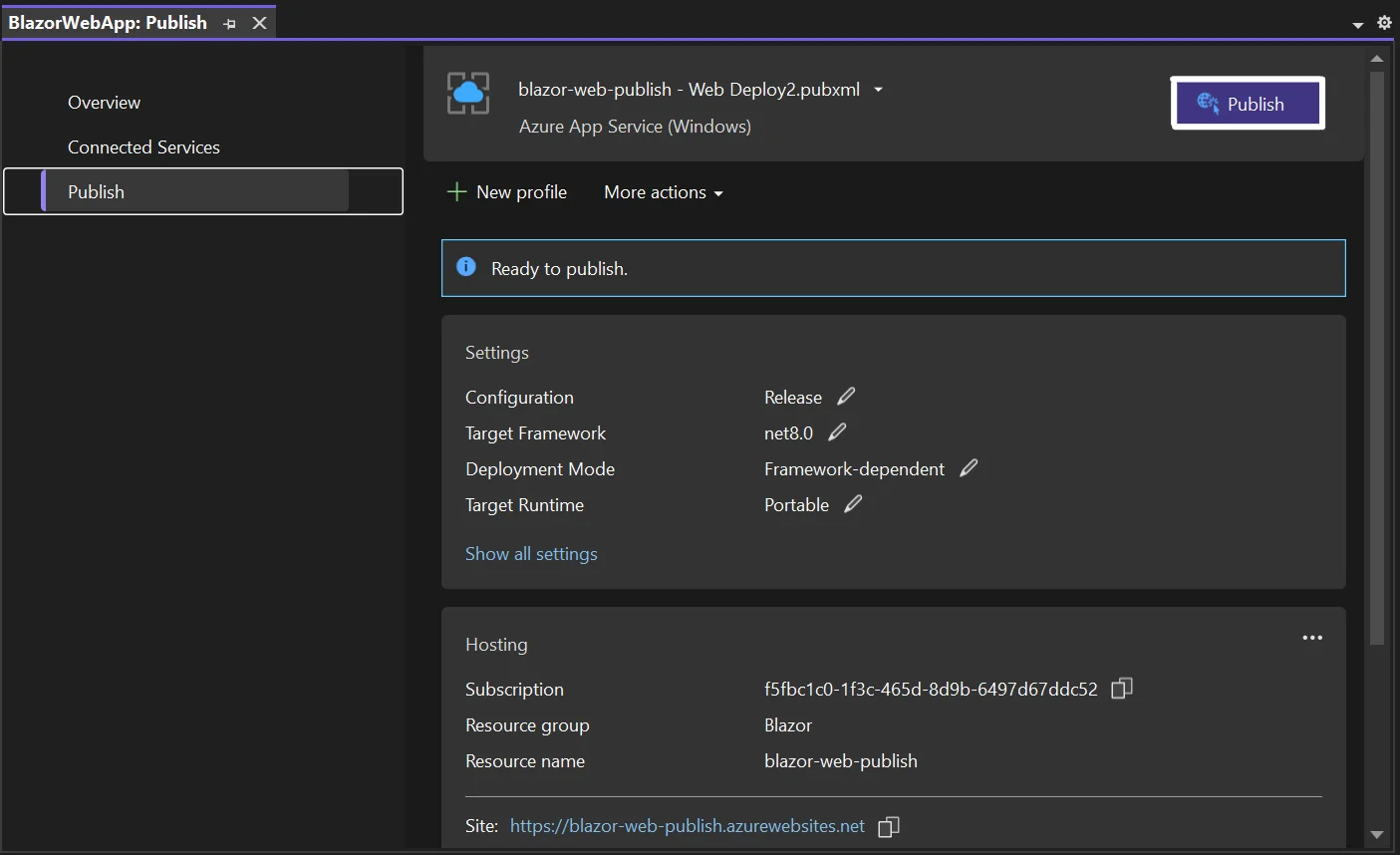The width and height of the screenshot is (1400, 855).
Task: Open the Connected Services page
Action: point(143,147)
